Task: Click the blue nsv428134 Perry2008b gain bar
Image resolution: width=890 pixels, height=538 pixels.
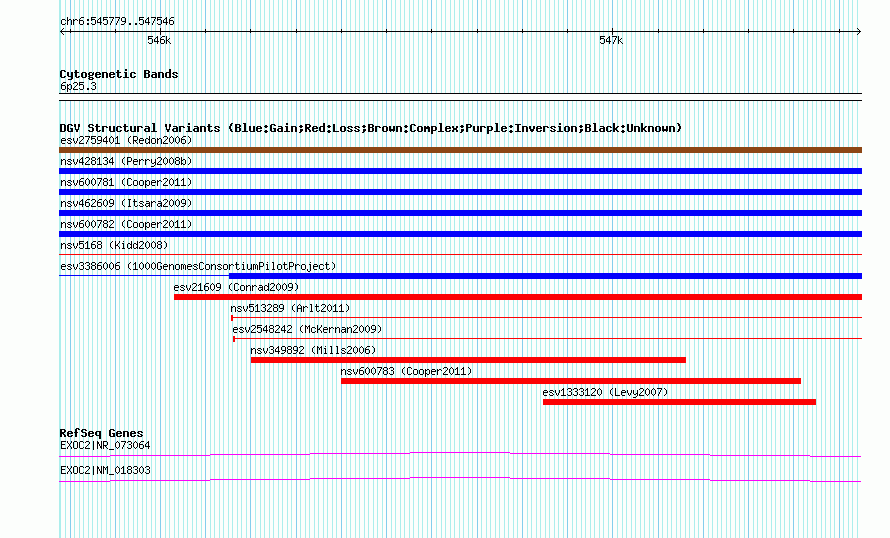Action: tap(460, 171)
